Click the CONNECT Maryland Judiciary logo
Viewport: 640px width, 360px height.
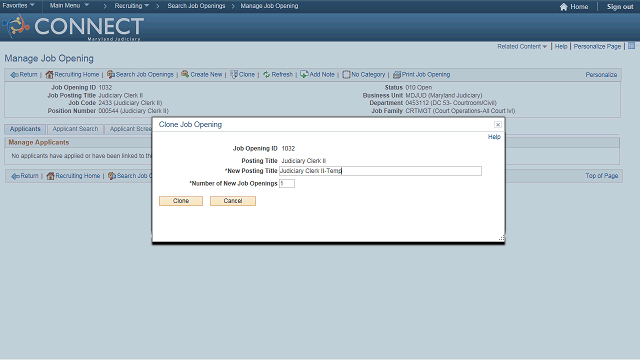(73, 27)
